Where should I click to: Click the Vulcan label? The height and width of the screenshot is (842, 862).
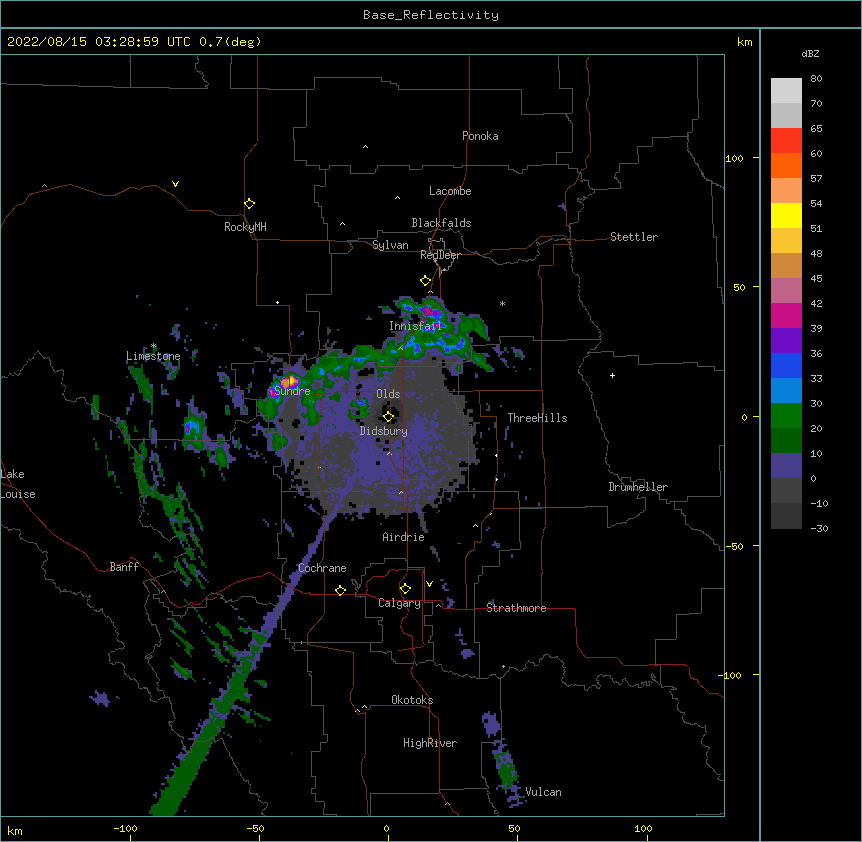[x=543, y=792]
